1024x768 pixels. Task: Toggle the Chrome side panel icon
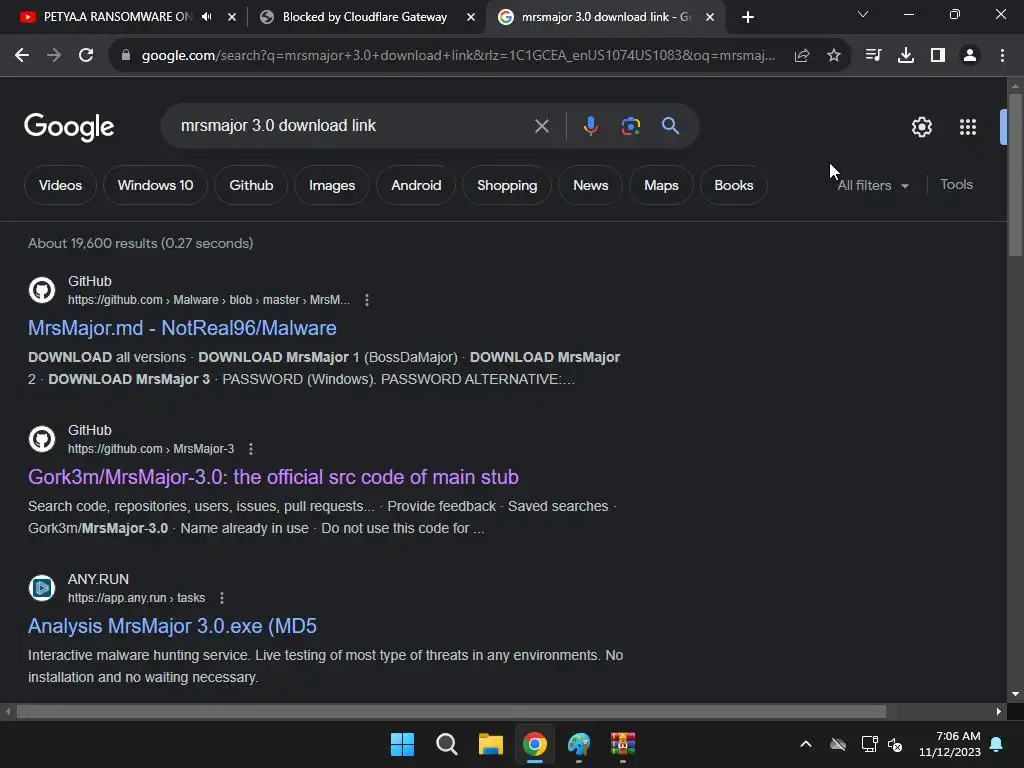pos(938,56)
